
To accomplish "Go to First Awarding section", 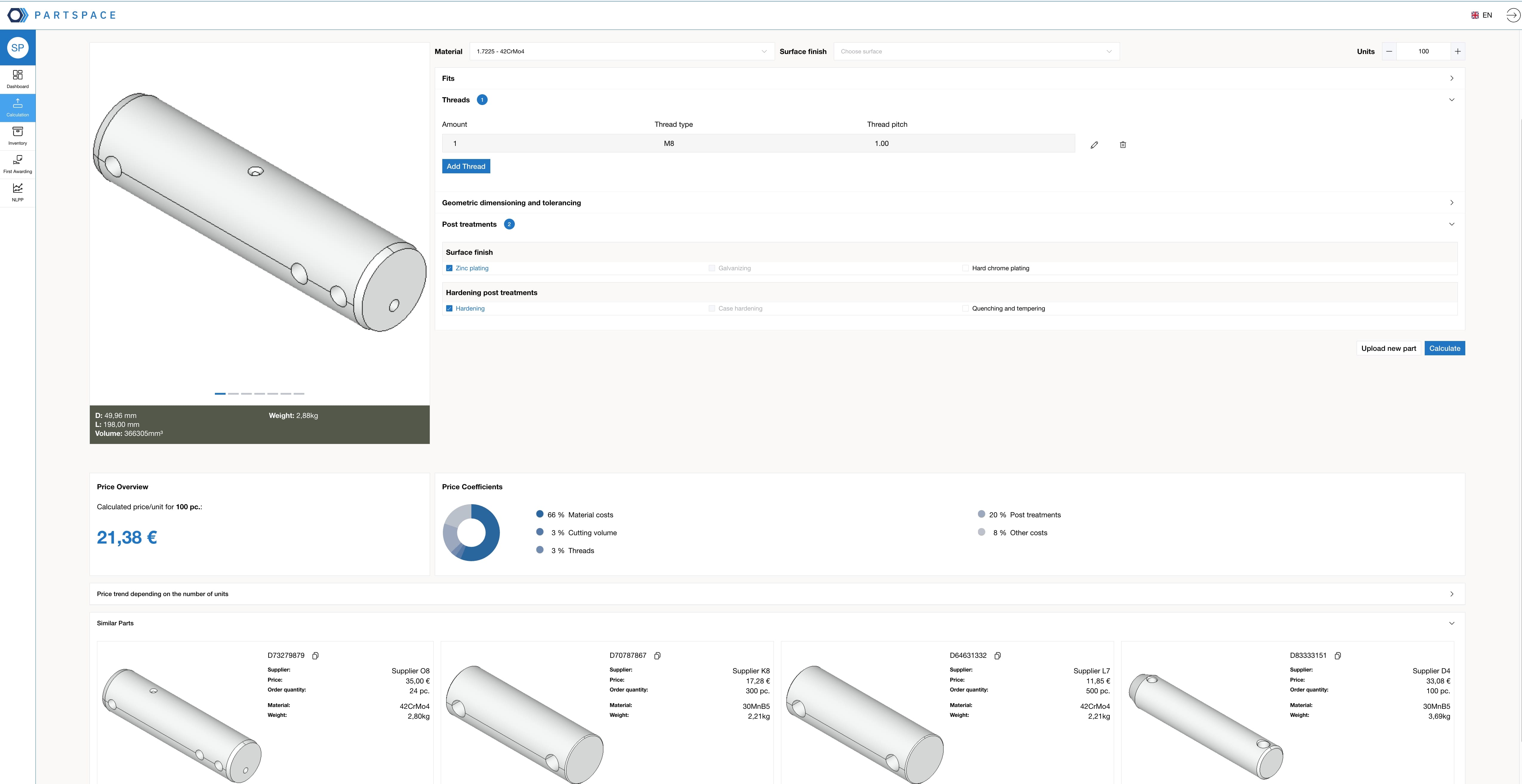I will 18,164.
